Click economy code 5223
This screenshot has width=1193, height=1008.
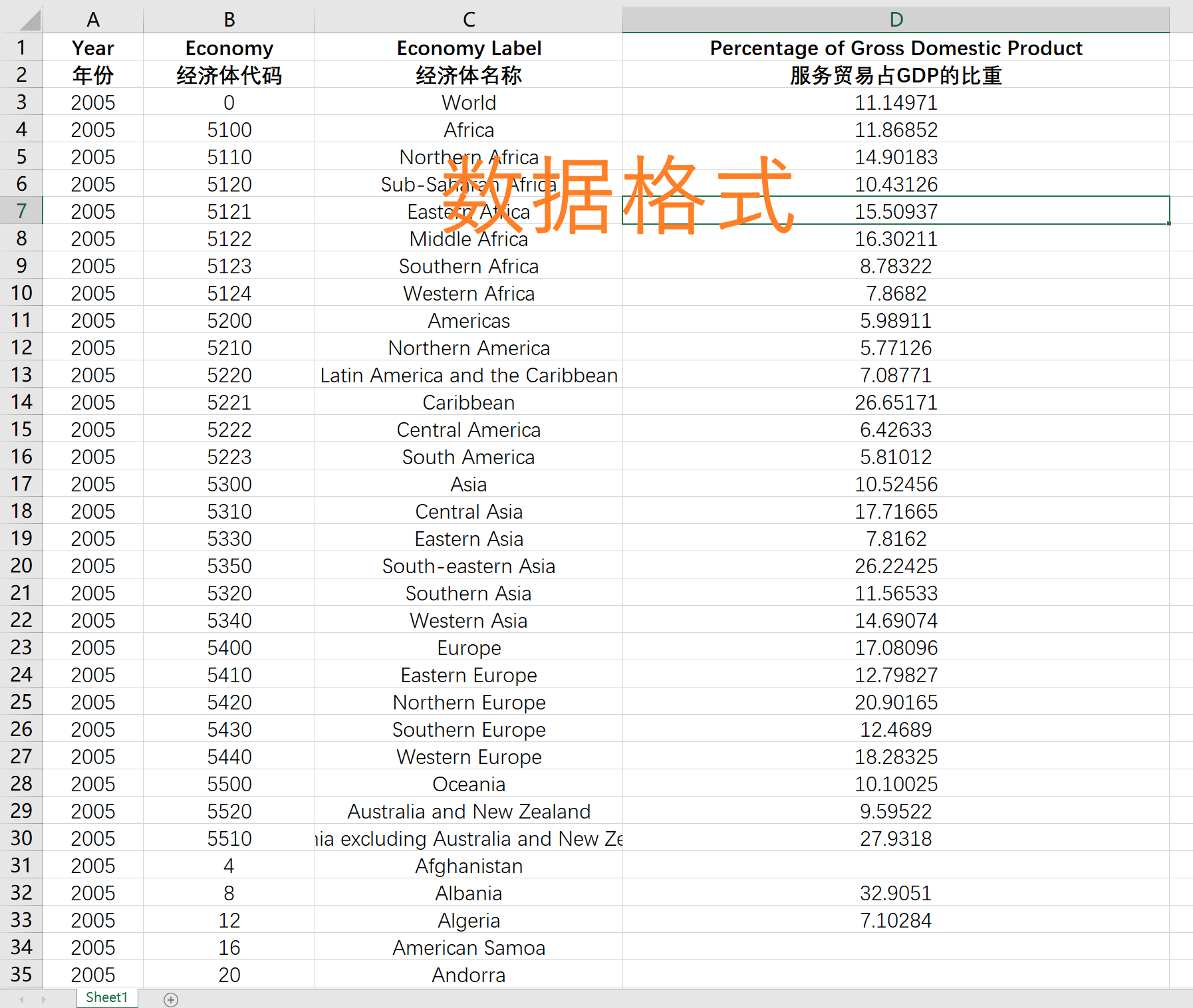click(229, 457)
